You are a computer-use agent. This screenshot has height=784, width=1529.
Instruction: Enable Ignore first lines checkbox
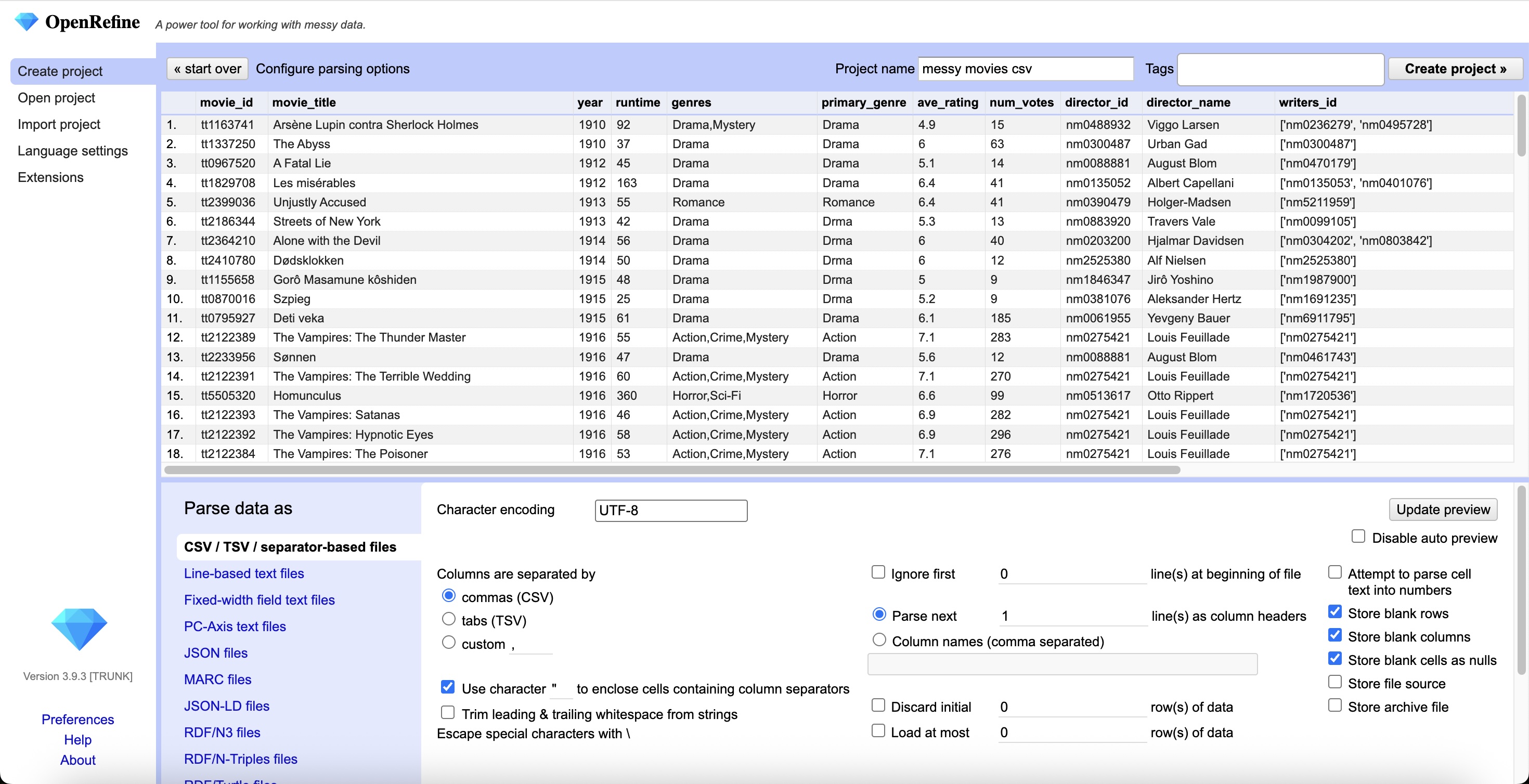pos(878,572)
